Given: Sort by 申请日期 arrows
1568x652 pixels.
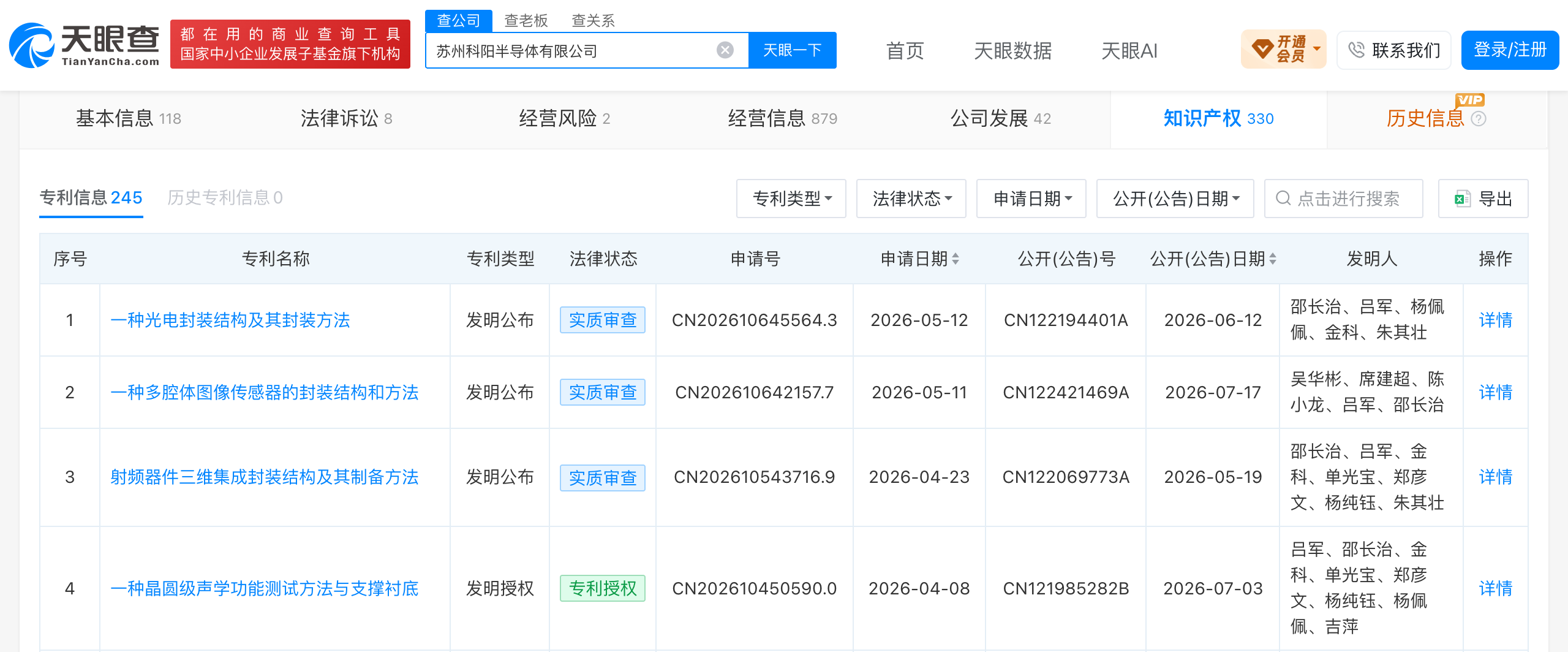Looking at the screenshot, I should 956,259.
